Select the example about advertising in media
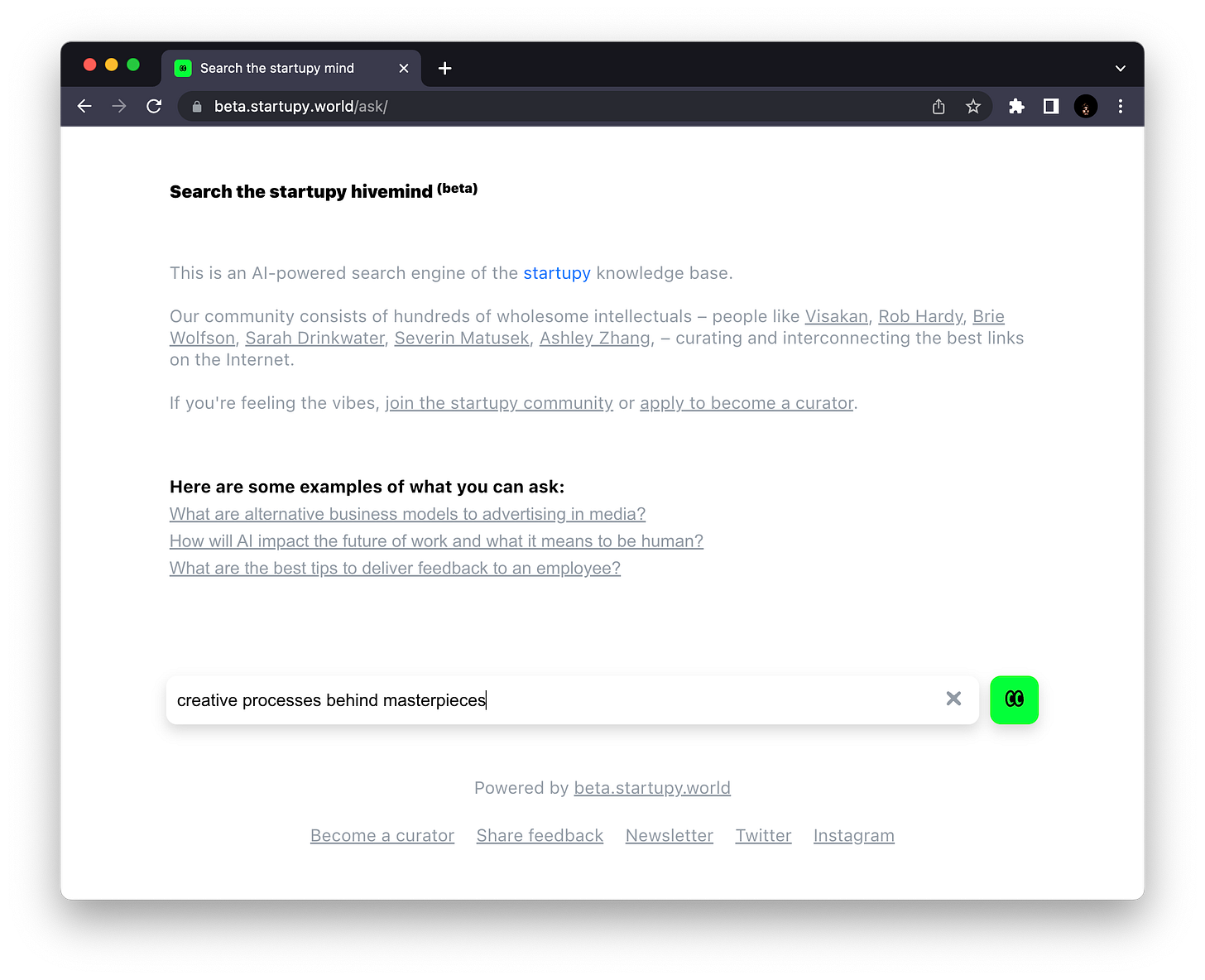Viewport: 1205px width, 980px height. click(407, 514)
